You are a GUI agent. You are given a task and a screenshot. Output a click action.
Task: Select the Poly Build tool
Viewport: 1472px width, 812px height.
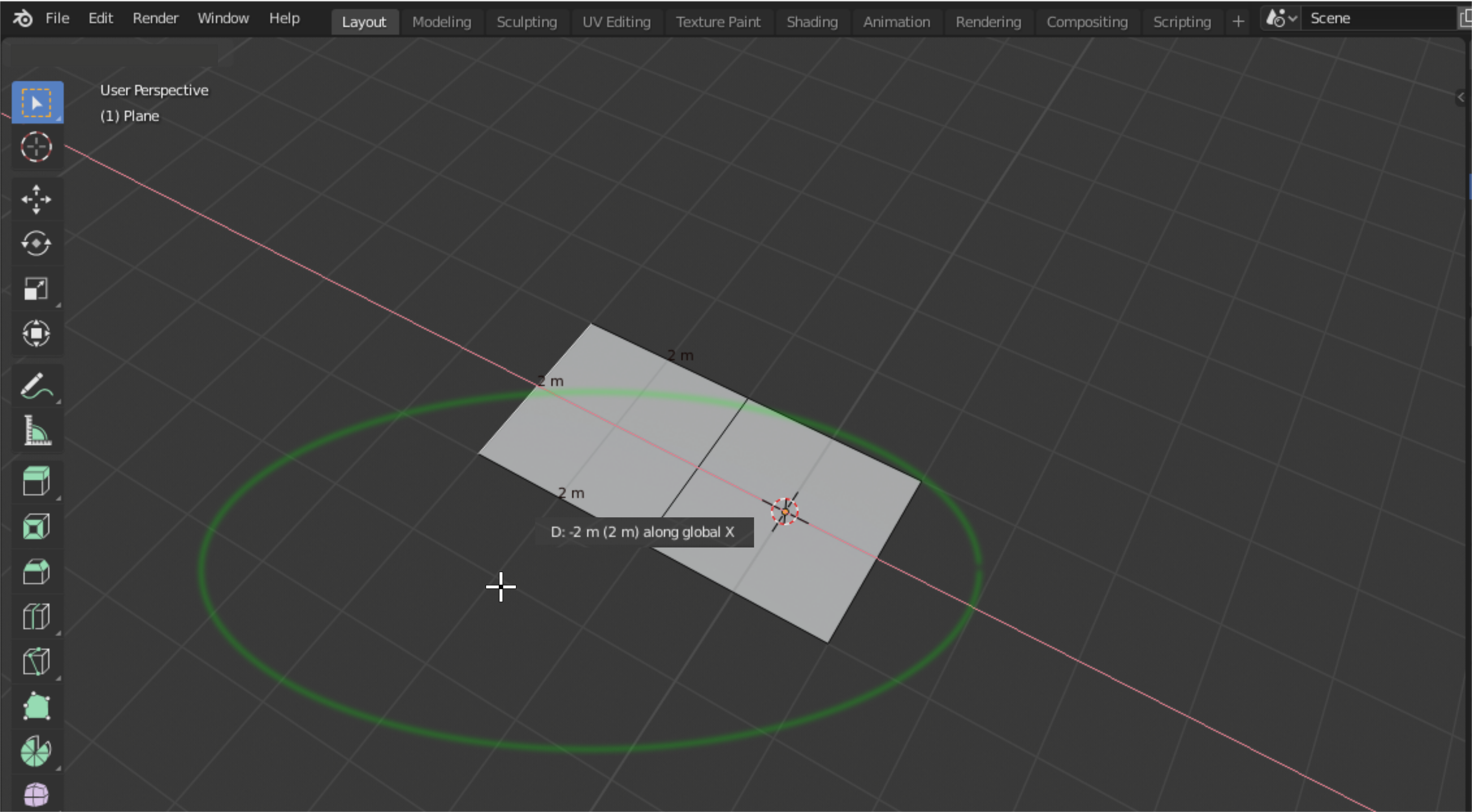(x=37, y=706)
